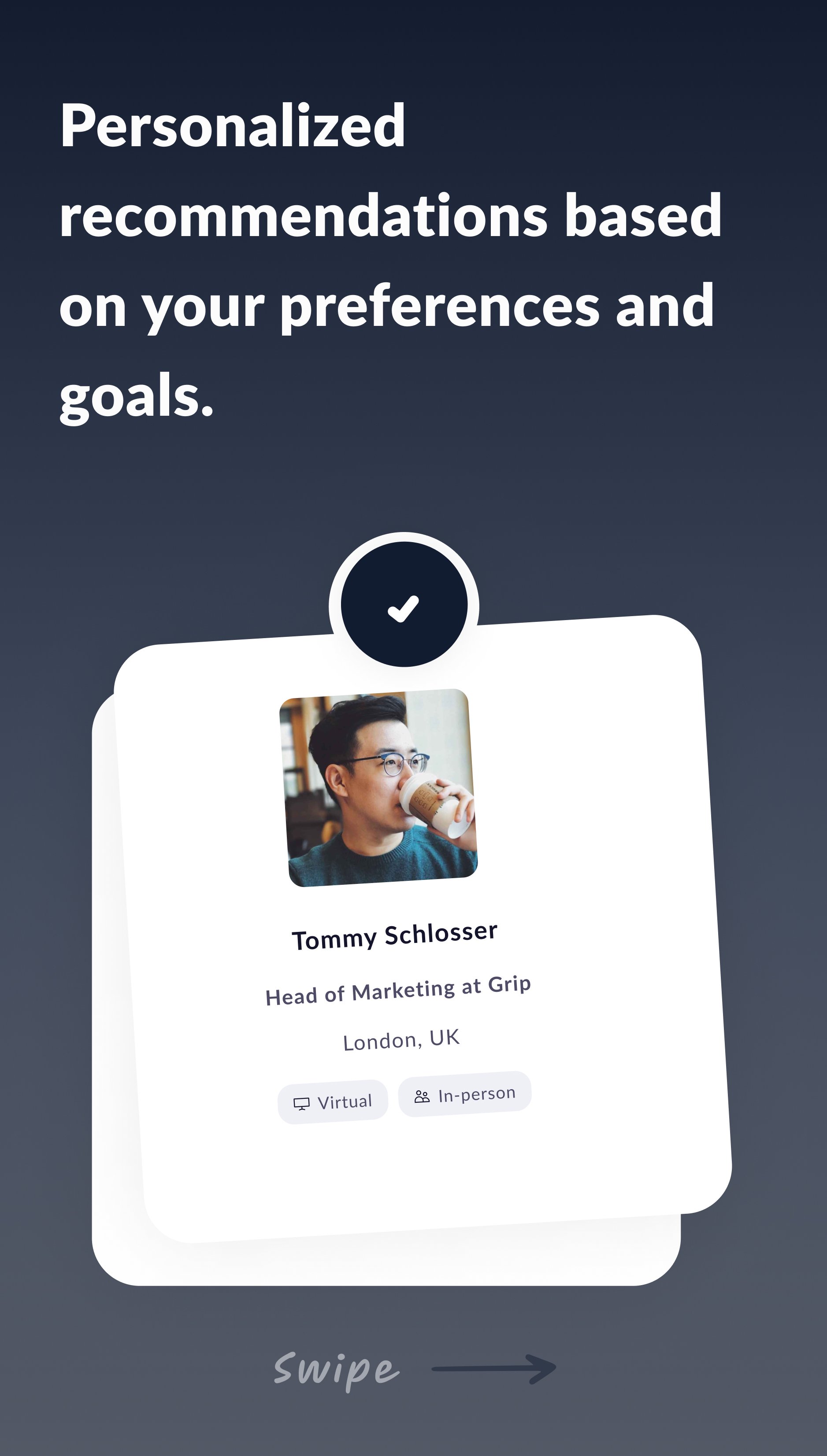Tap the handwritten Swipe label
This screenshot has height=1456, width=827.
point(337,1369)
